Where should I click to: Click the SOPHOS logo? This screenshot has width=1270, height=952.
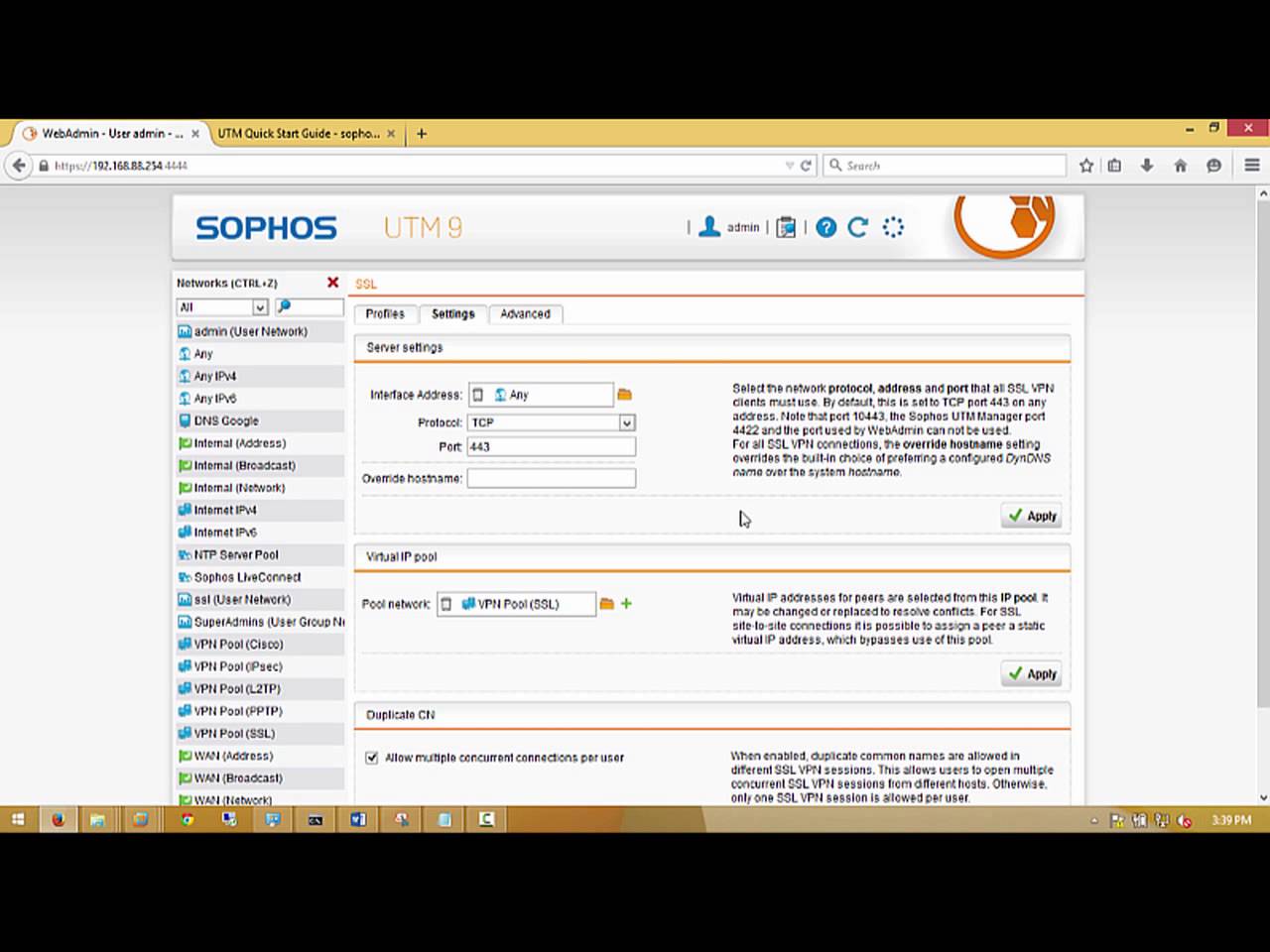pyautogui.click(x=266, y=228)
